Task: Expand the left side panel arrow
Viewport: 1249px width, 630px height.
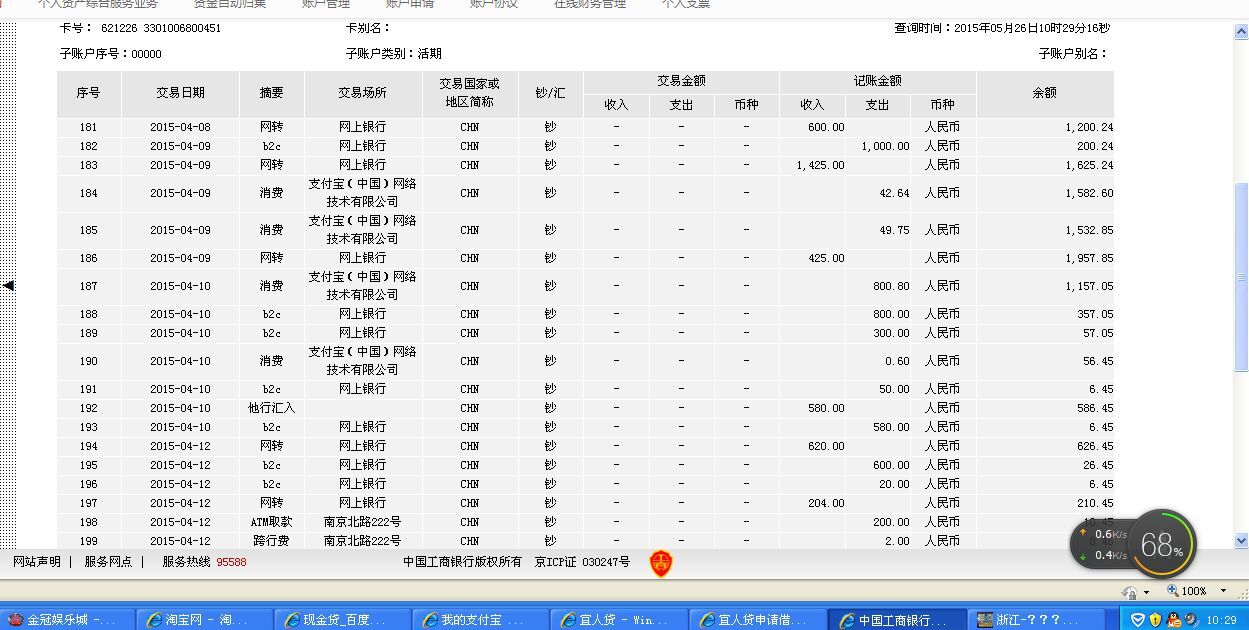Action: click(8, 286)
